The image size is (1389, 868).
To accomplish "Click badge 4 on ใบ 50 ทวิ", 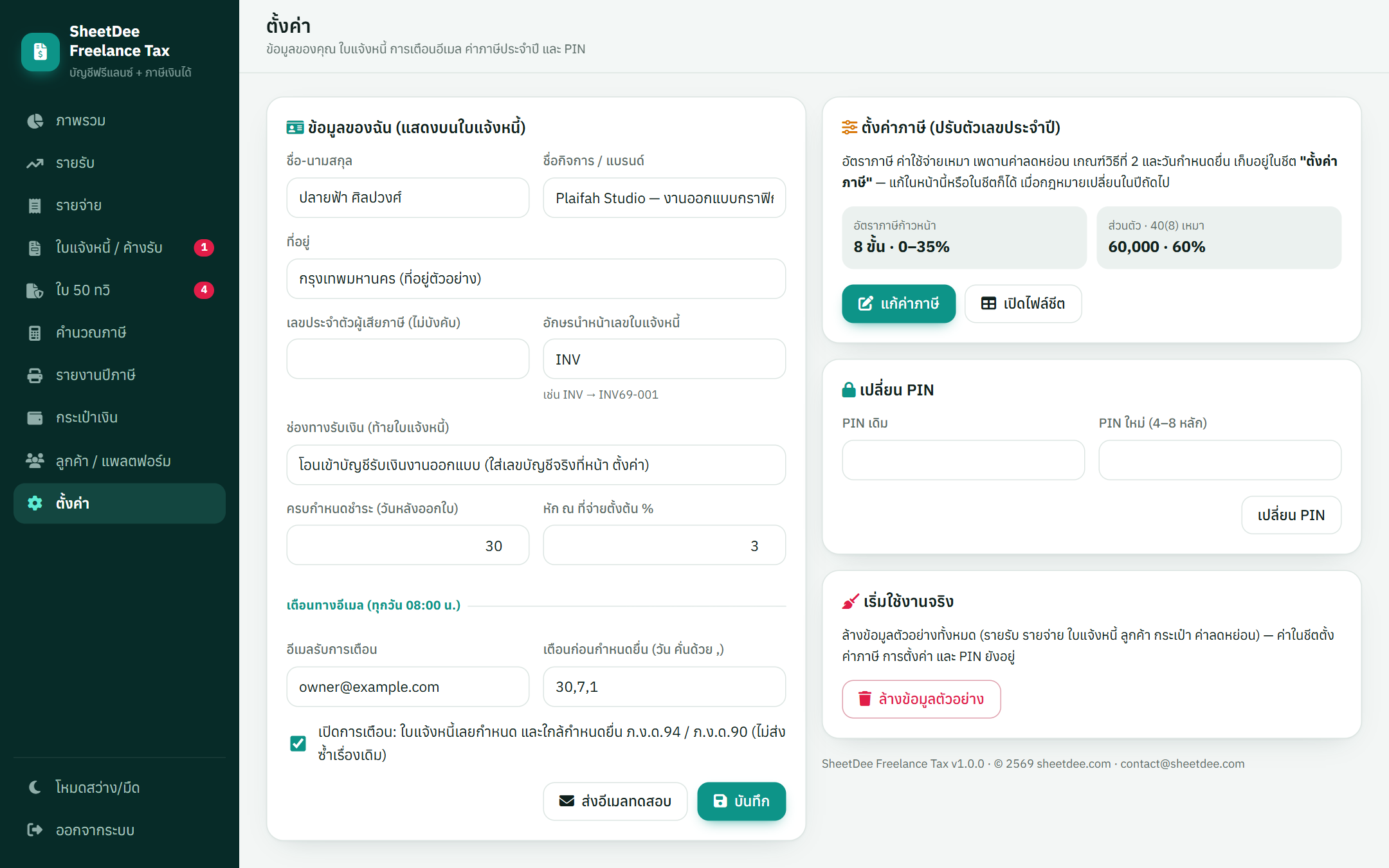I will pos(204,290).
